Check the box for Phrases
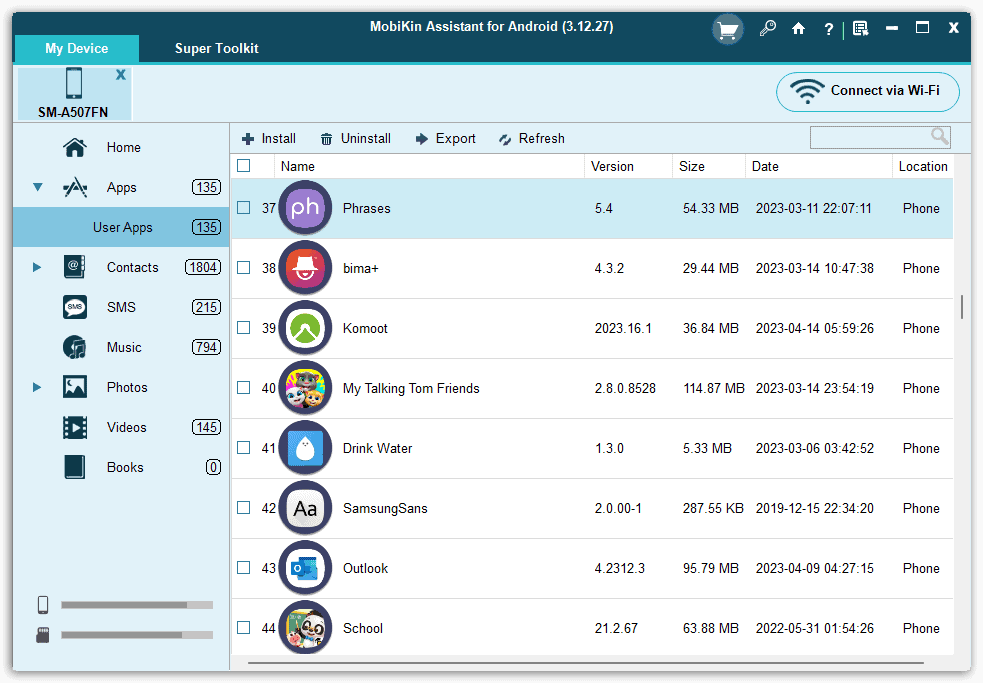Image resolution: width=983 pixels, height=683 pixels. coord(244,208)
